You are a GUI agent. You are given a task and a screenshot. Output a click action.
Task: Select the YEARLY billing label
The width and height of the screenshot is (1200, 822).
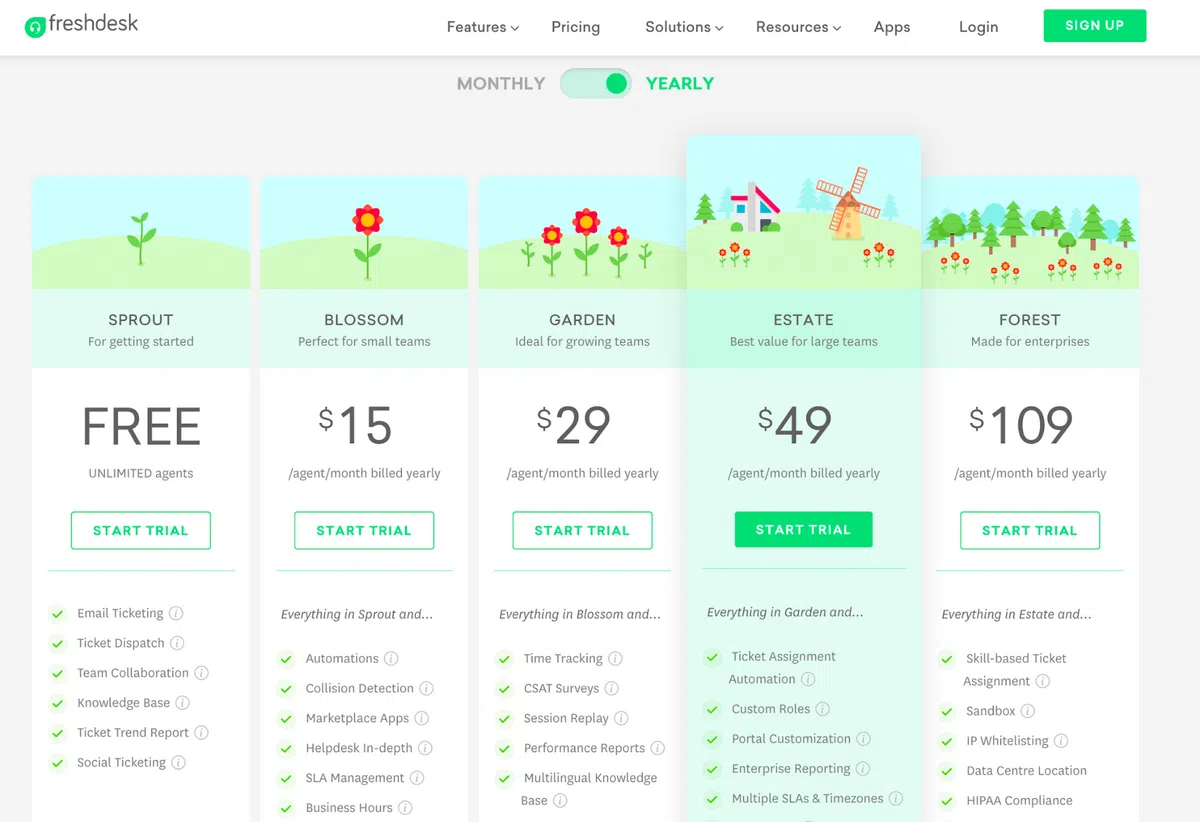(680, 84)
